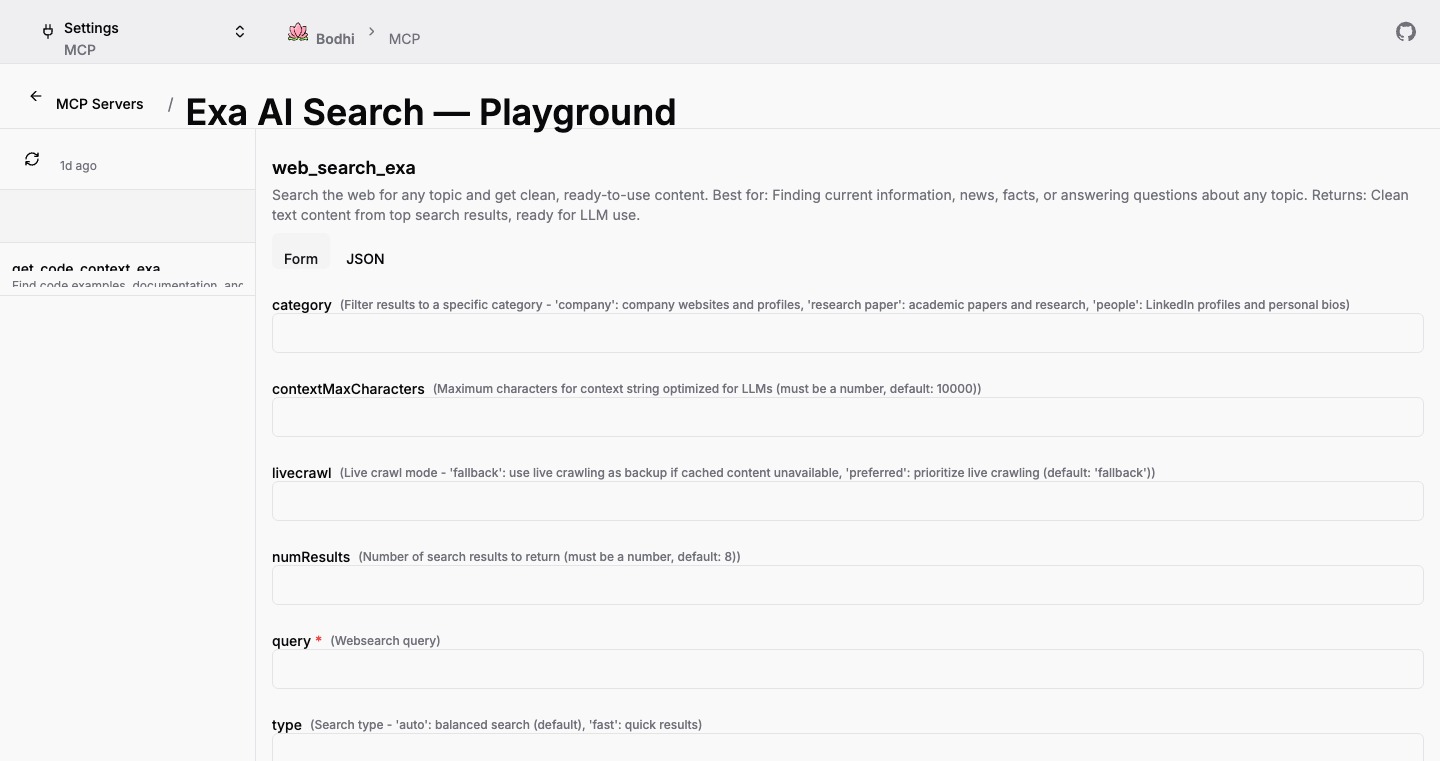Refresh the tools list with the sync icon
Screen dimensions: 1440x761
[x=31, y=158]
